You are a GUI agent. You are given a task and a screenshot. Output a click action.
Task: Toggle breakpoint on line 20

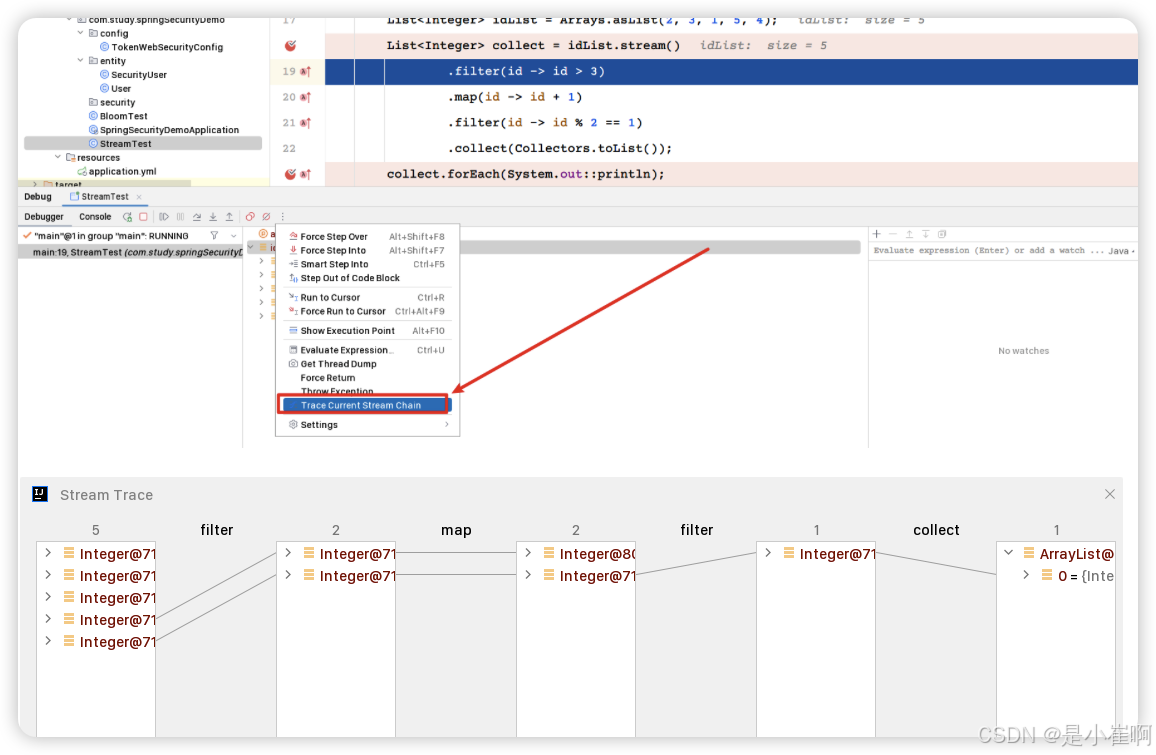pos(305,97)
